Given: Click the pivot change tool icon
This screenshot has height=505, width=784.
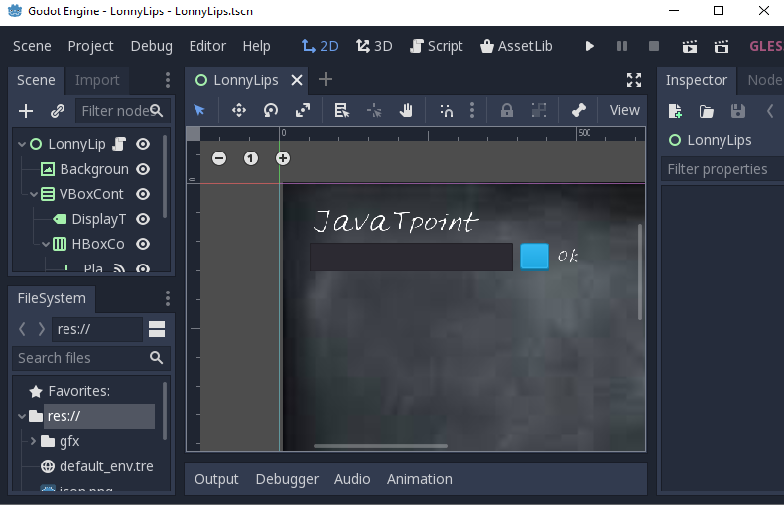Looking at the screenshot, I should click(374, 110).
